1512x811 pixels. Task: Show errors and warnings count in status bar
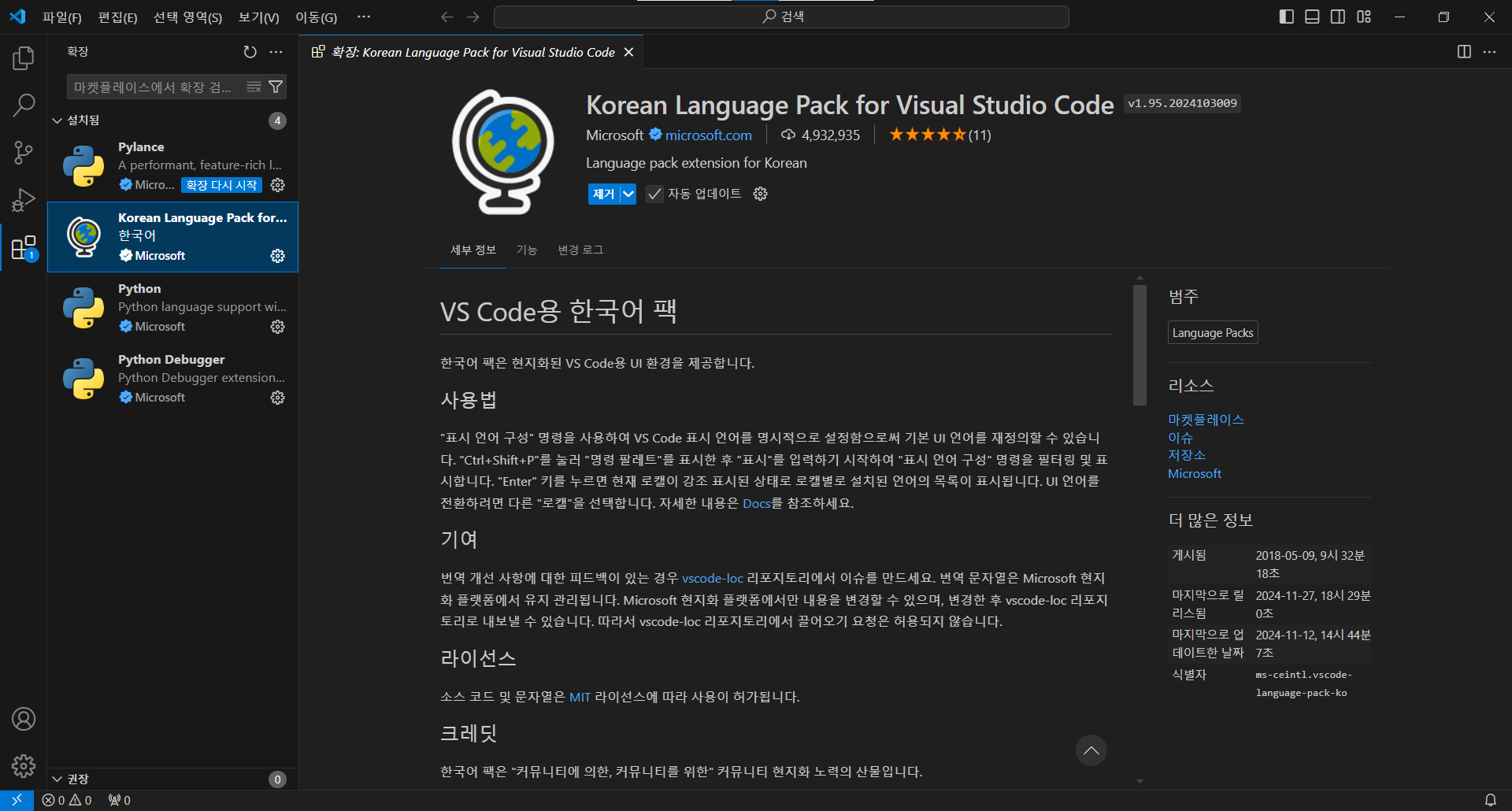click(67, 800)
